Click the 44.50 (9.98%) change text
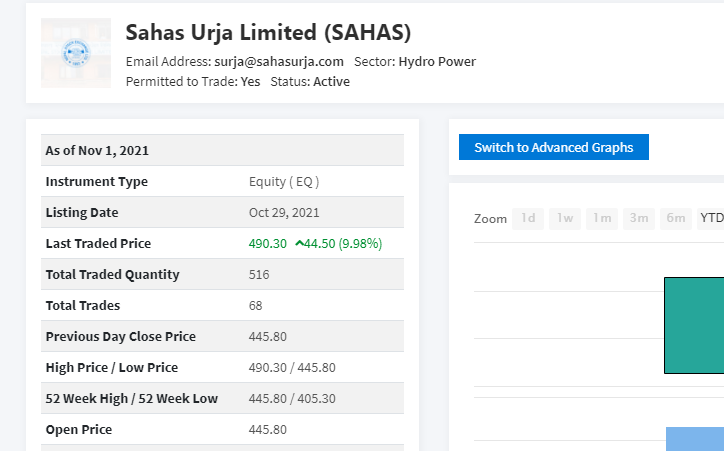This screenshot has height=451, width=724. click(343, 243)
